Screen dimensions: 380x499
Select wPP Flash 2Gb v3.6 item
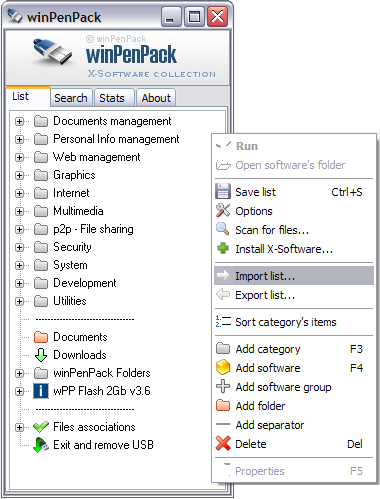(x=102, y=391)
